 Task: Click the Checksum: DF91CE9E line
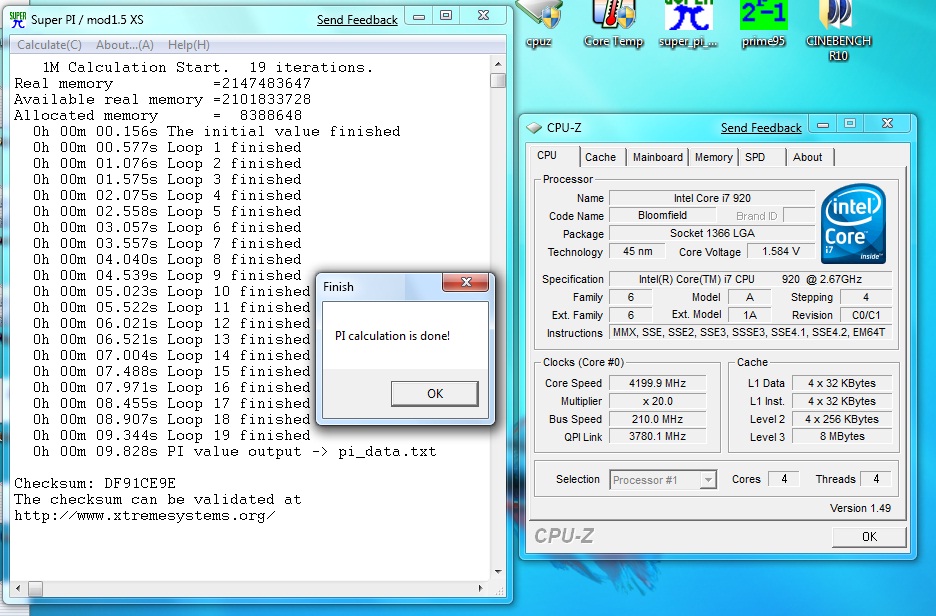click(95, 483)
